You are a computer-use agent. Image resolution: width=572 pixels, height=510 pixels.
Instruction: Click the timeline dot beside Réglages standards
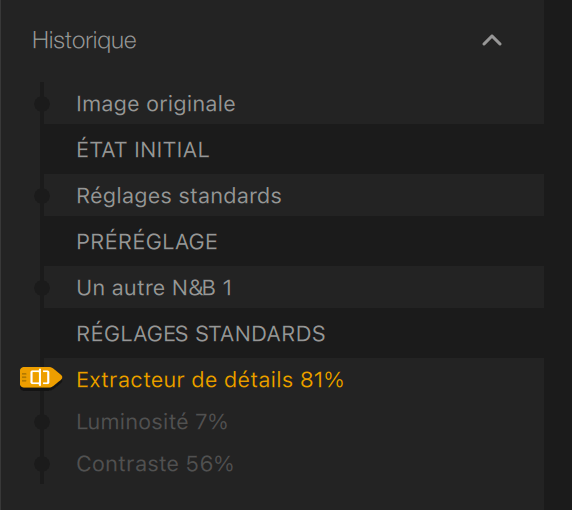(x=42, y=196)
